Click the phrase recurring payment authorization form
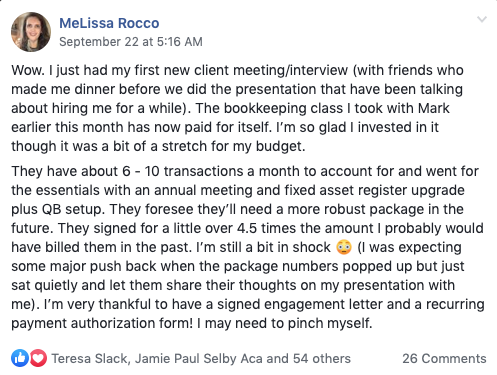The width and height of the screenshot is (497, 375). tap(248, 314)
